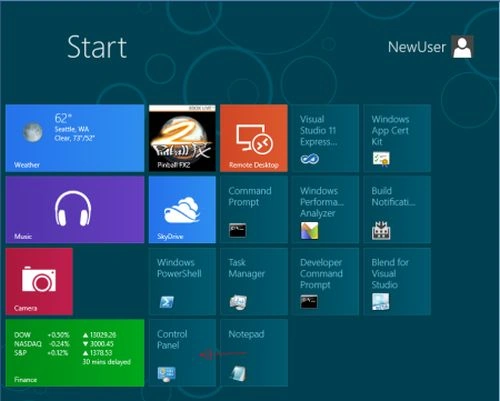Open Windows App Cert Kit tile

[397, 138]
